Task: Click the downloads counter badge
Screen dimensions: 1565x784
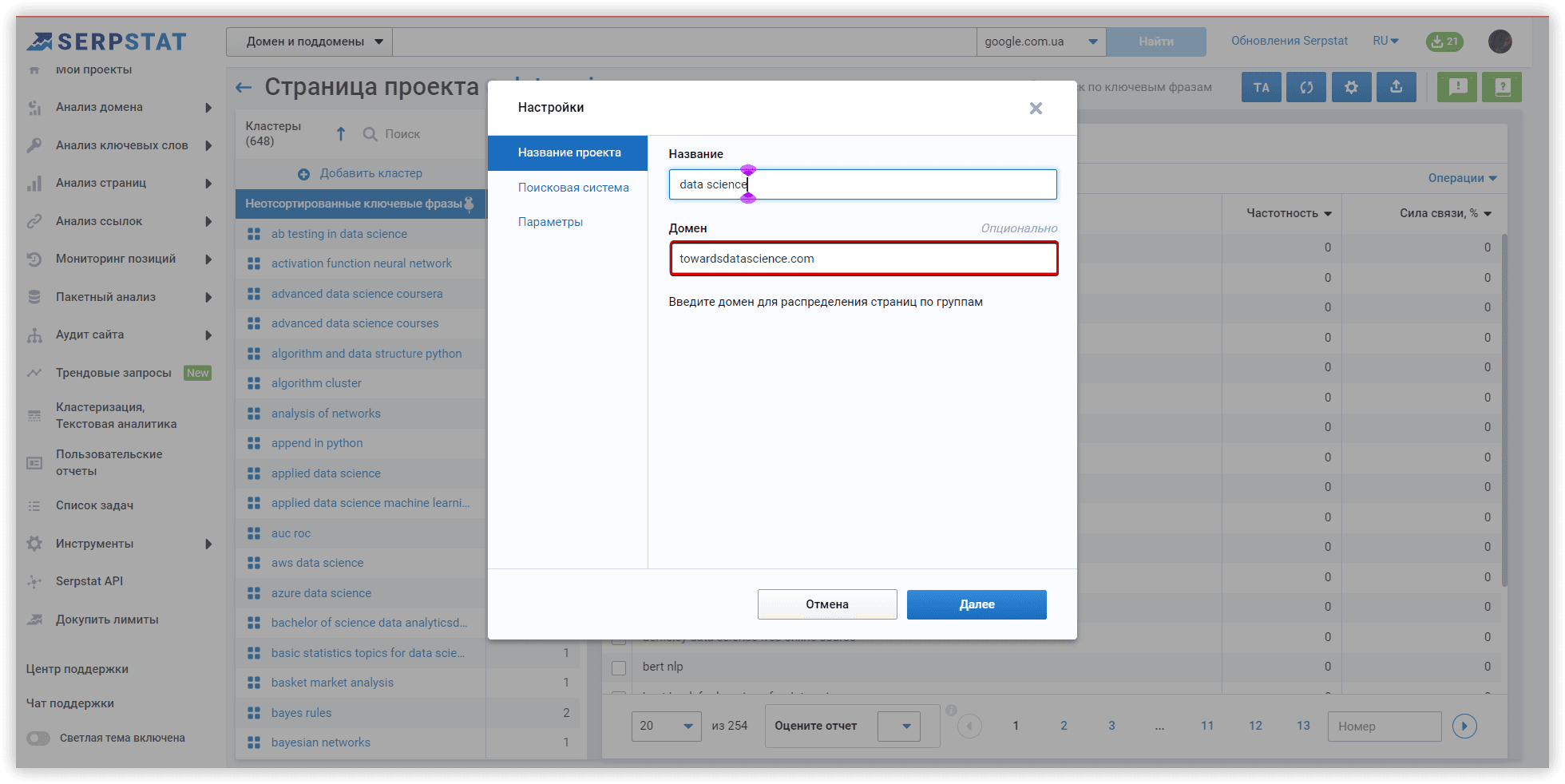Action: point(1444,42)
